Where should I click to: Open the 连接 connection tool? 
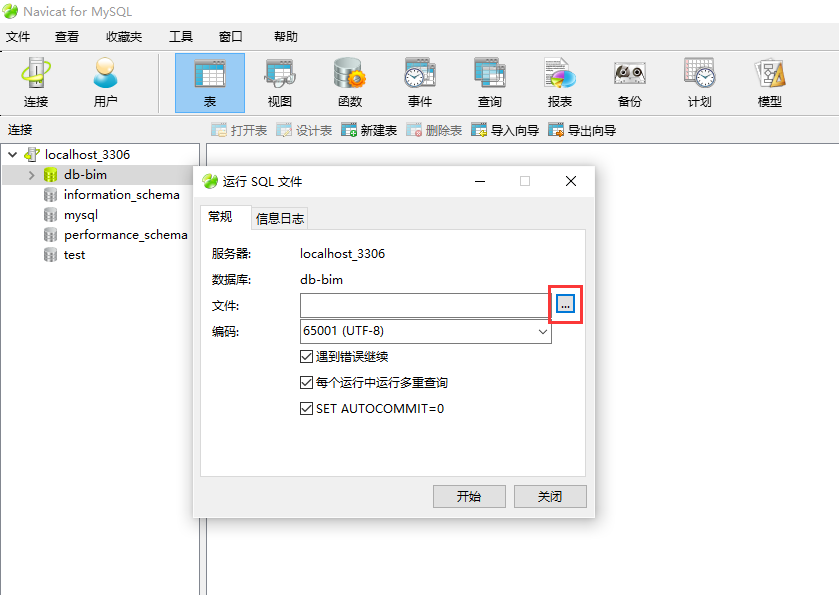coord(36,83)
